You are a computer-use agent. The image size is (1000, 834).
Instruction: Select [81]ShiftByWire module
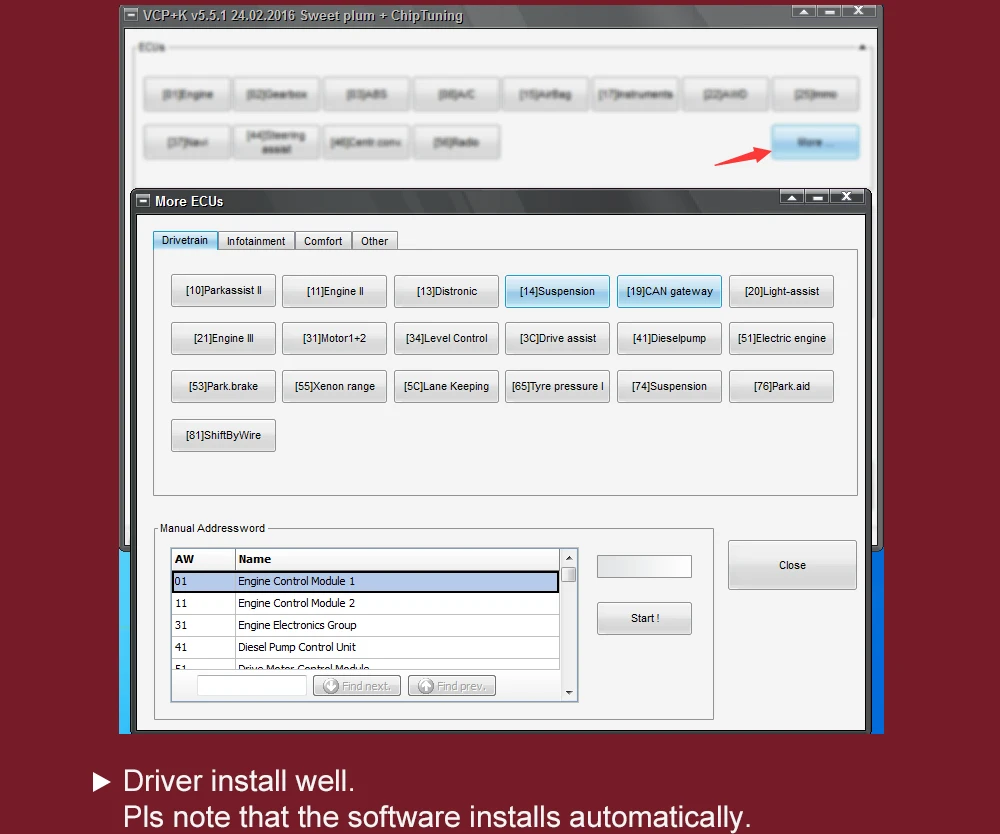point(223,435)
